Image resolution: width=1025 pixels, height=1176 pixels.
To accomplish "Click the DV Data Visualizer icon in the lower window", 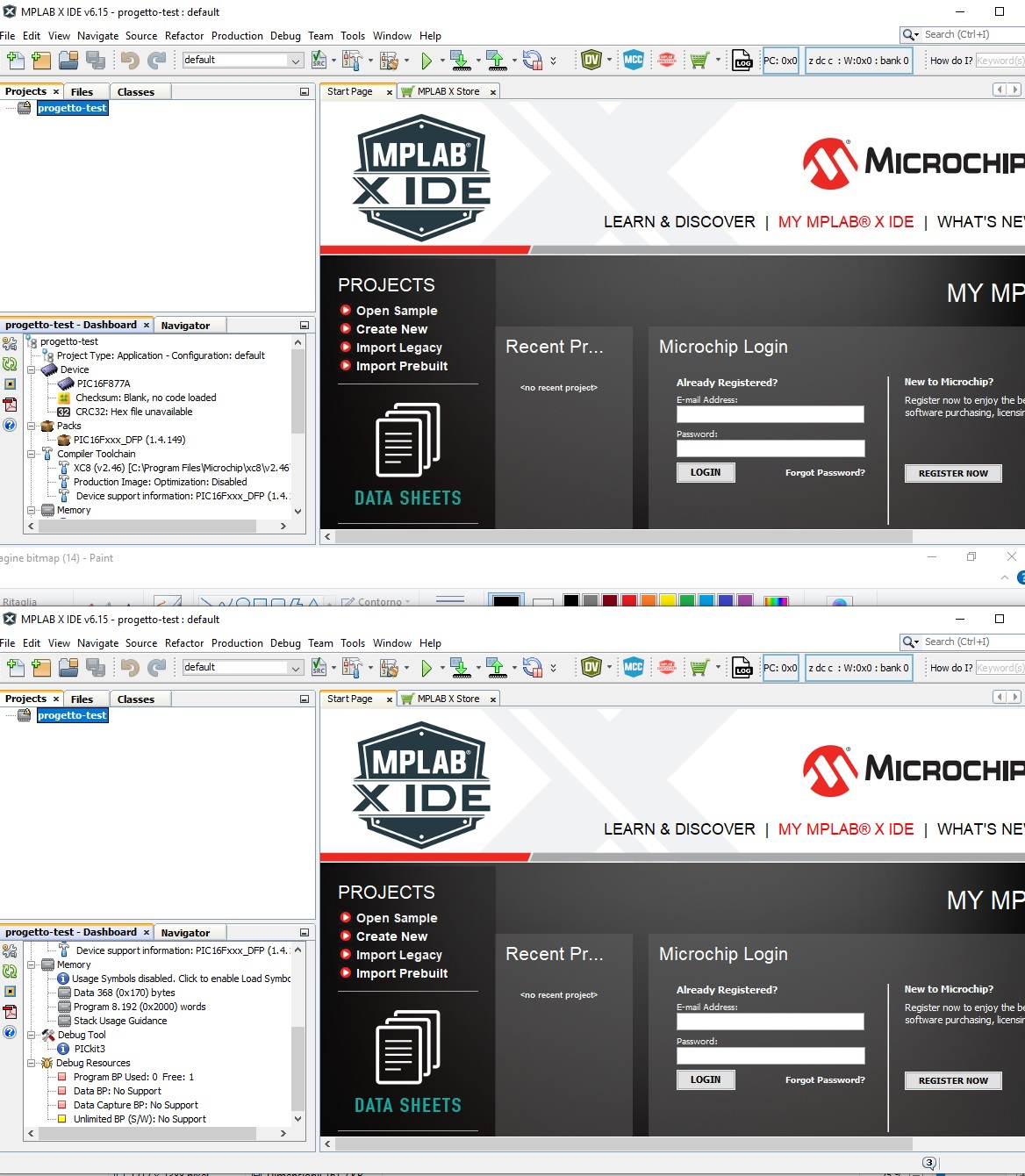I will (x=591, y=667).
